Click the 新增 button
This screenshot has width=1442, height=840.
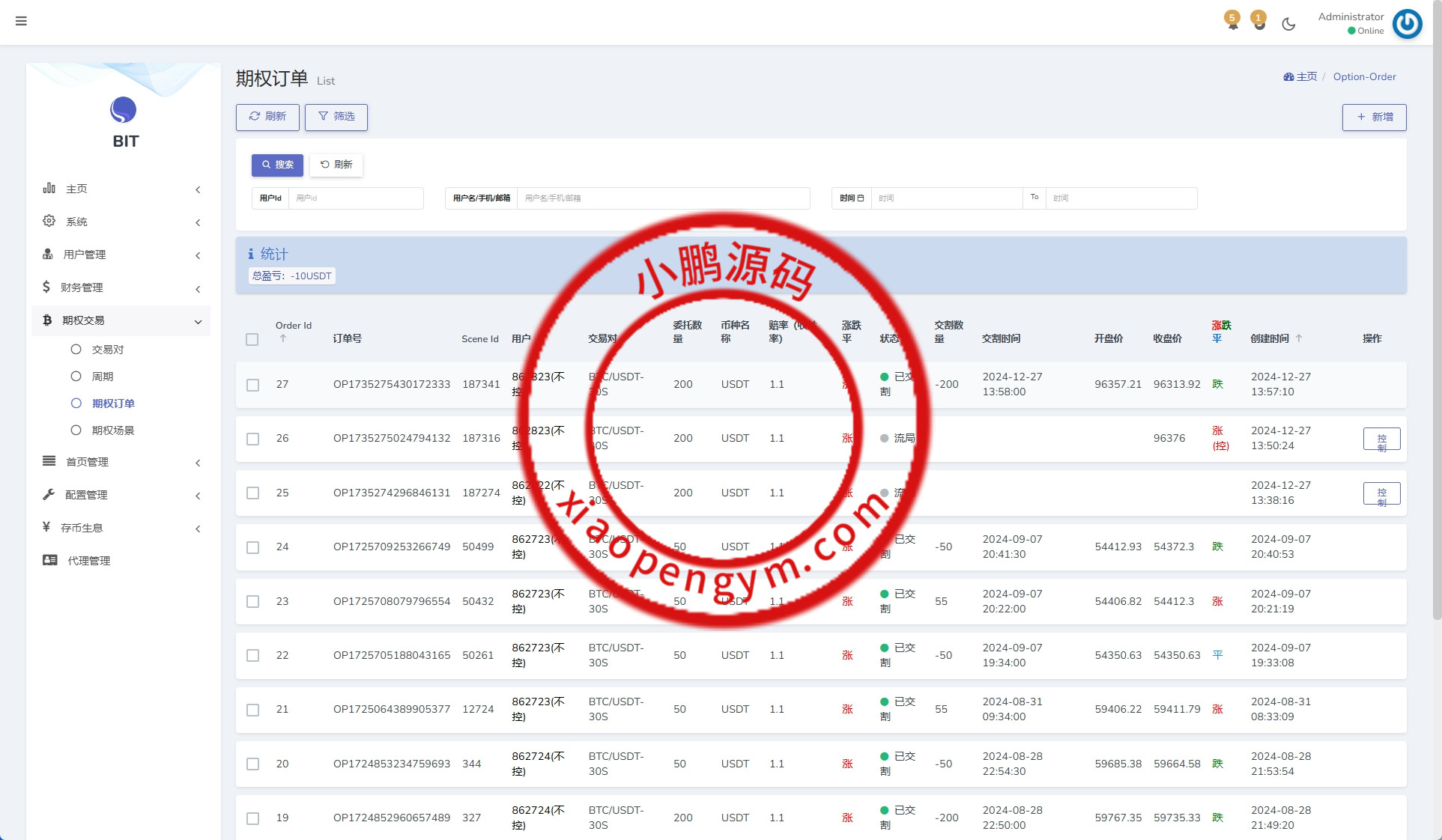(x=1374, y=117)
